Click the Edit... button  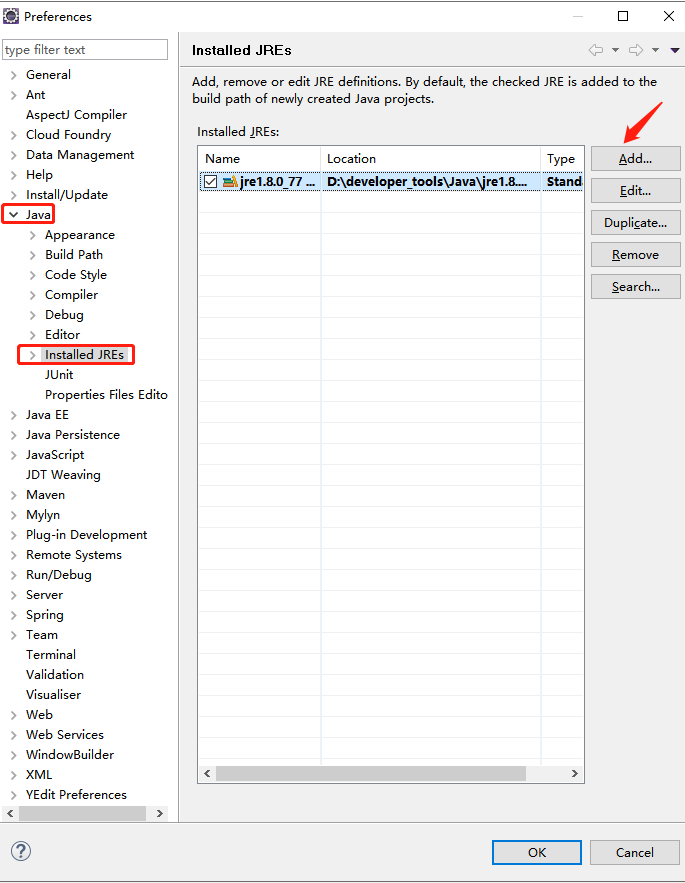635,191
